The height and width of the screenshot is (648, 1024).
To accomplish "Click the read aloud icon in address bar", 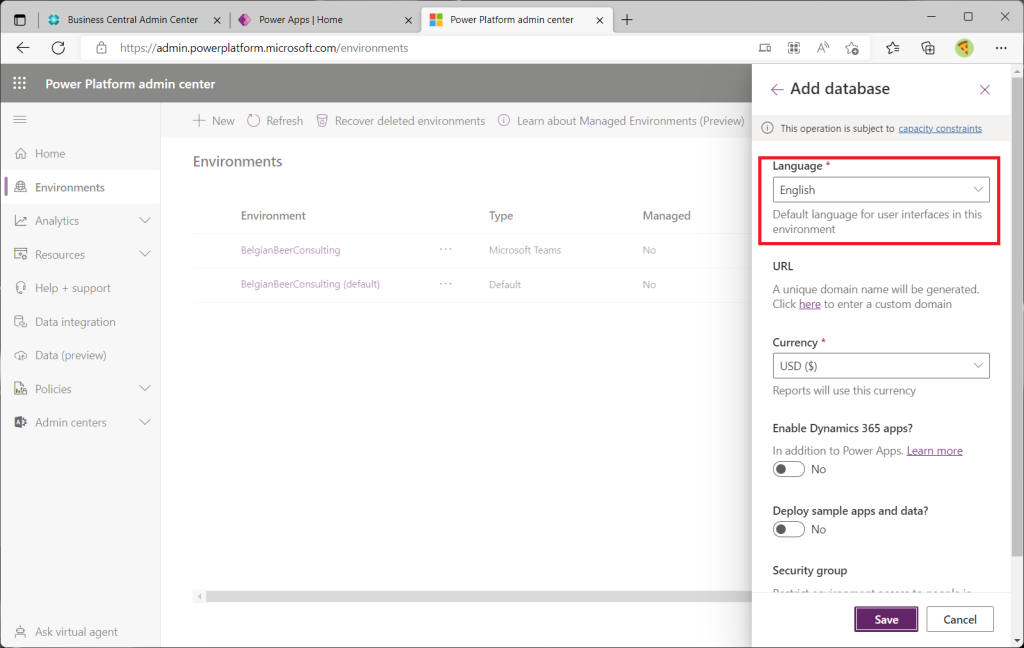I will (823, 48).
